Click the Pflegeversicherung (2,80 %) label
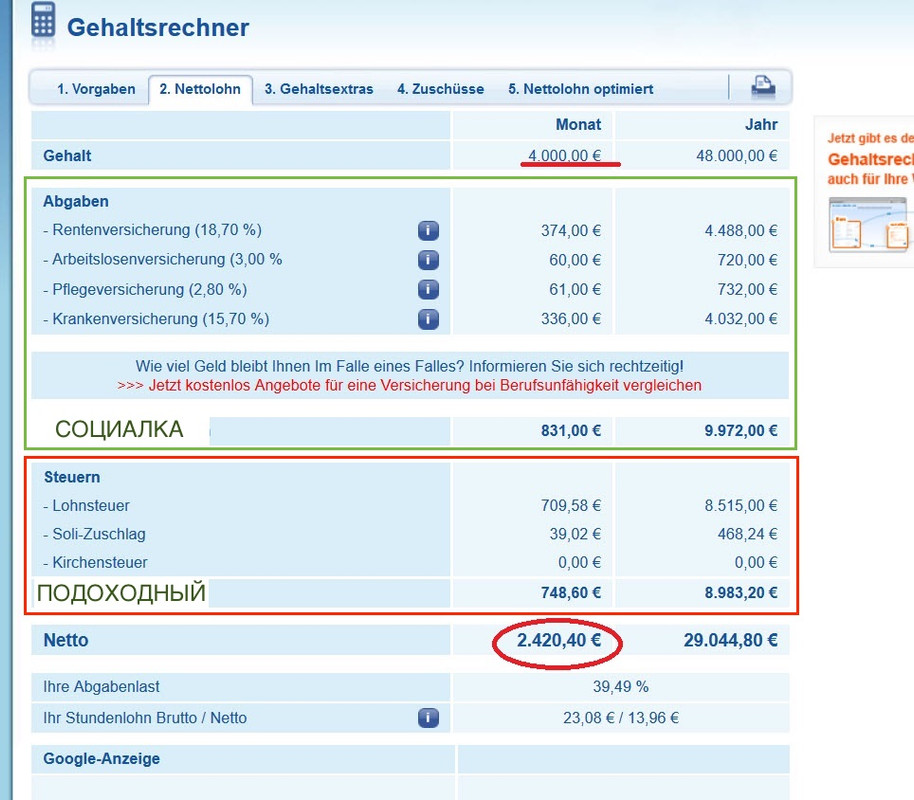The height and width of the screenshot is (800, 914). [145, 289]
